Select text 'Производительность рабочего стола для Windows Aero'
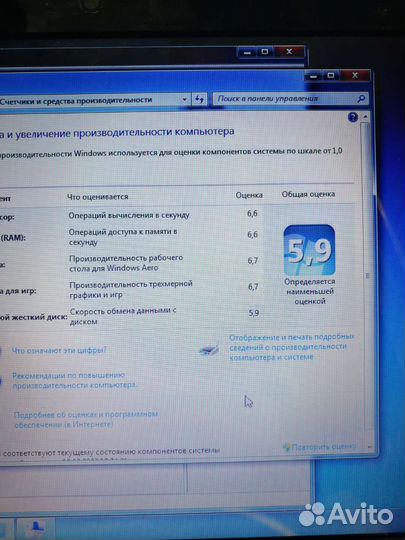 tap(126, 263)
